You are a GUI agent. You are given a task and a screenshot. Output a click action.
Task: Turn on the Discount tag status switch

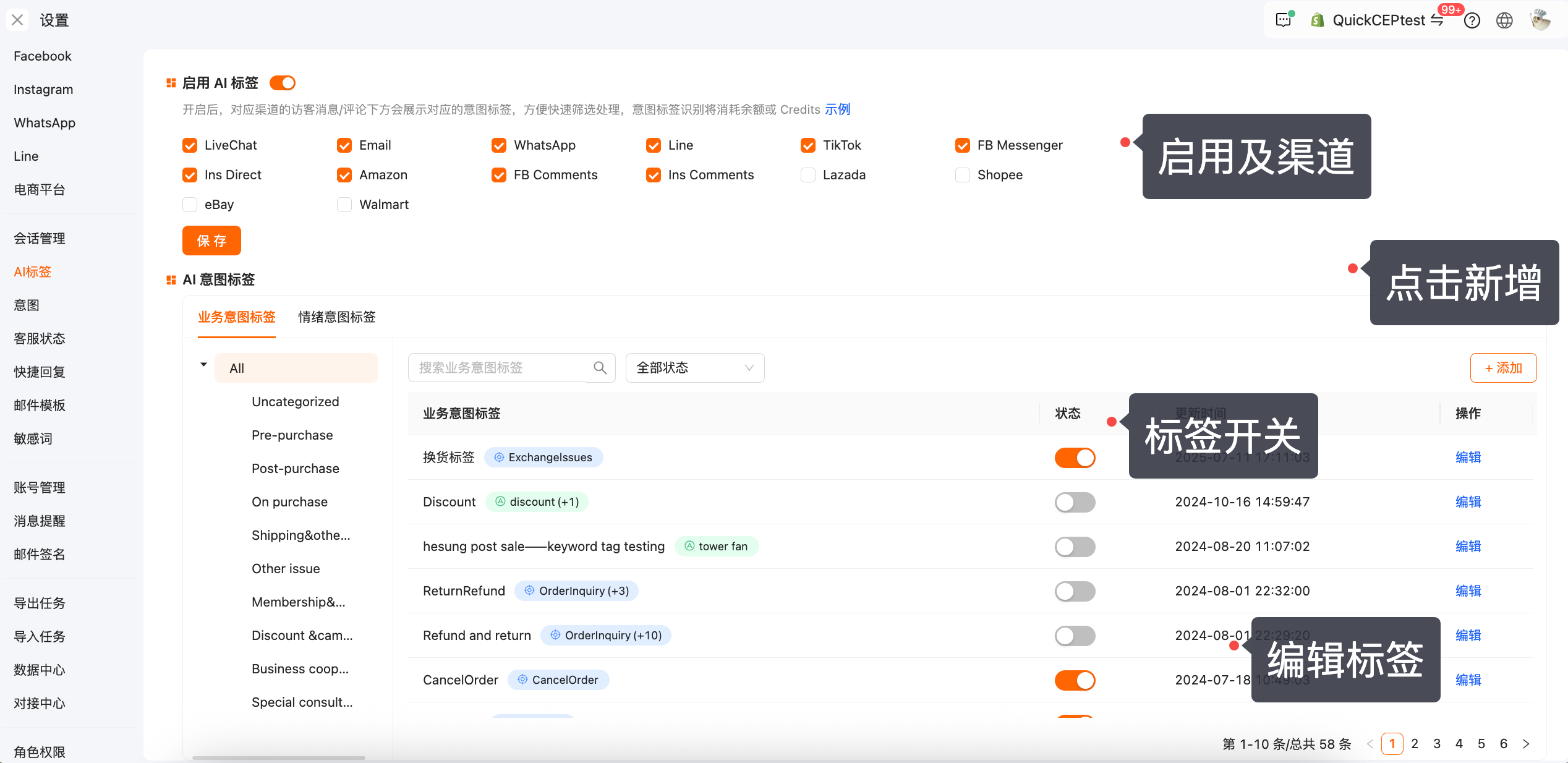(1075, 502)
